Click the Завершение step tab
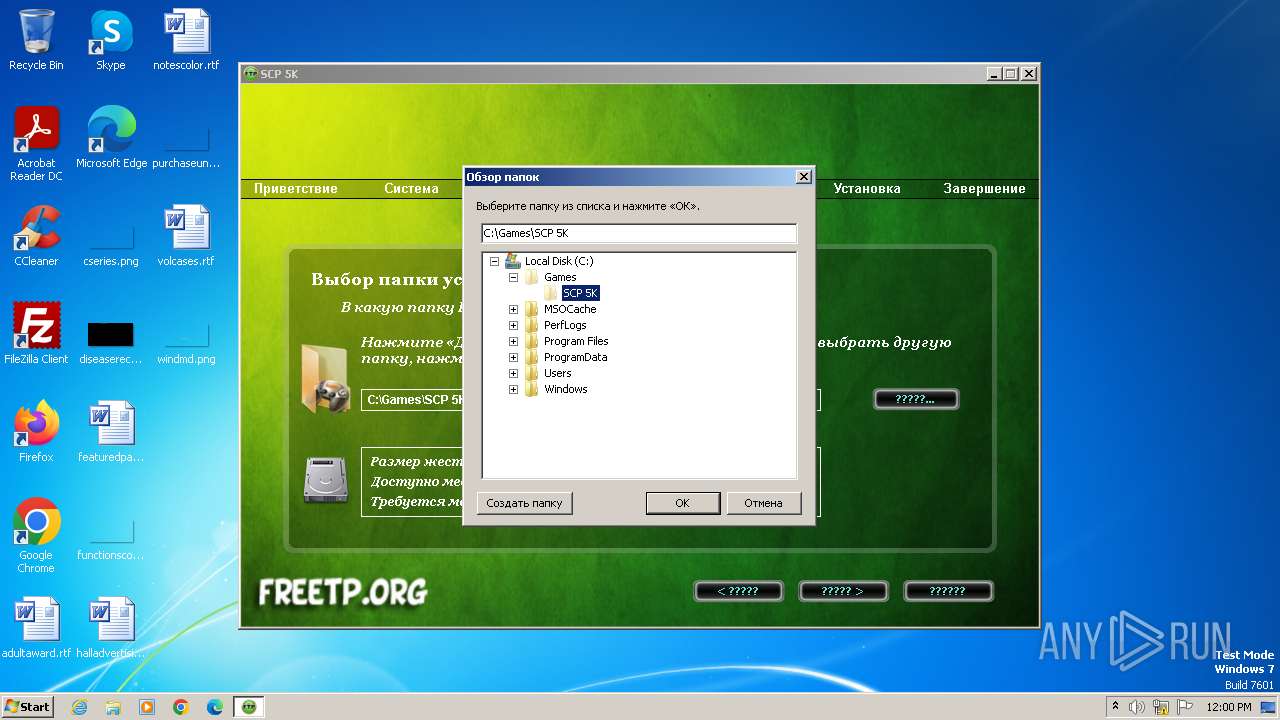The height and width of the screenshot is (720, 1280). click(x=984, y=188)
